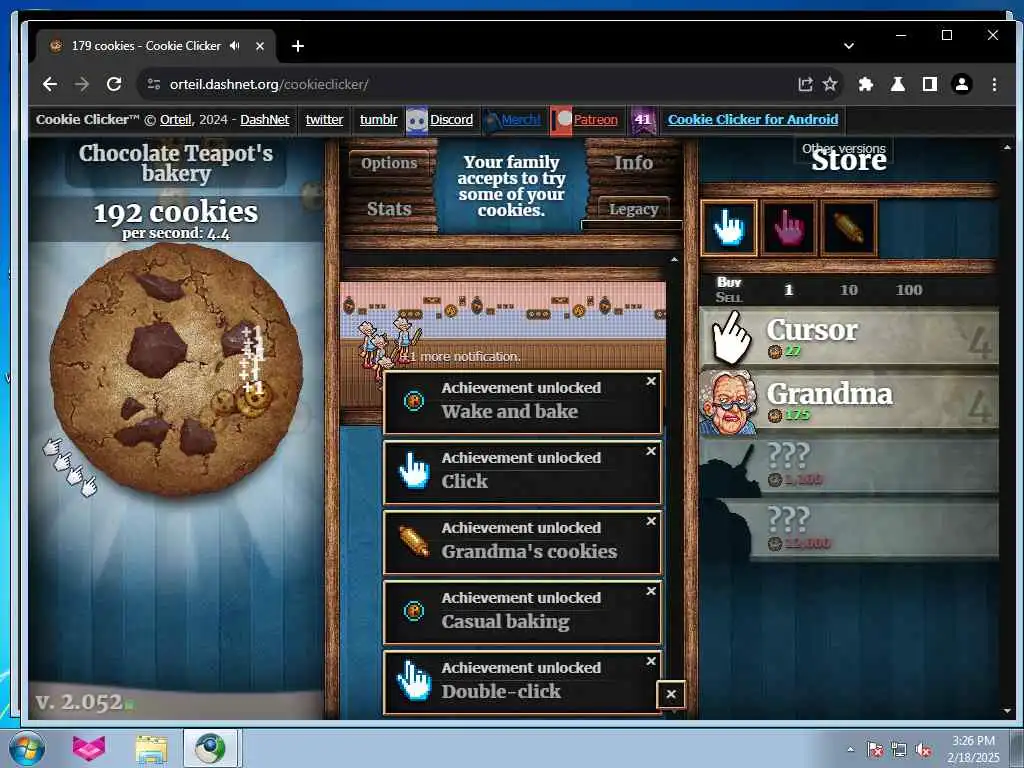This screenshot has height=768, width=1024.
Task: Open the Discord link
Action: pos(451,120)
